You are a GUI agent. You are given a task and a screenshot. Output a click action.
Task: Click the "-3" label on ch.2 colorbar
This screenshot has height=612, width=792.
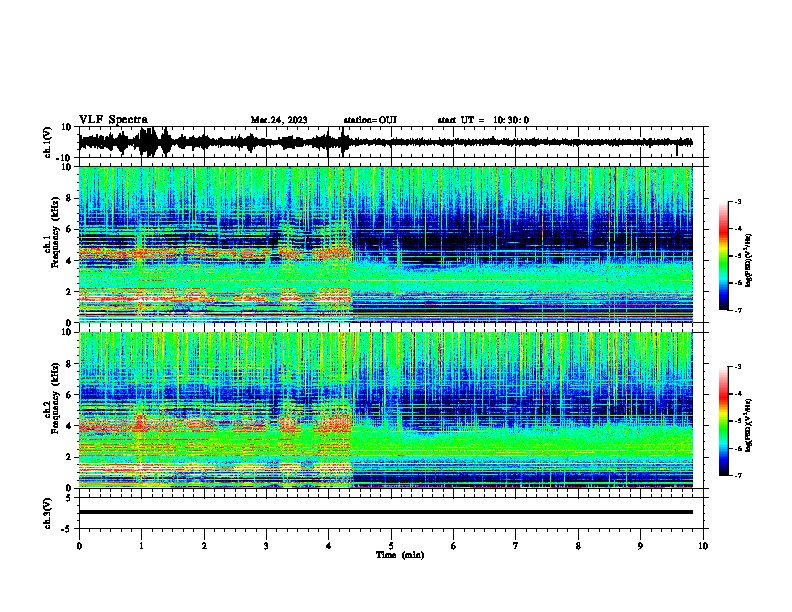tap(738, 367)
